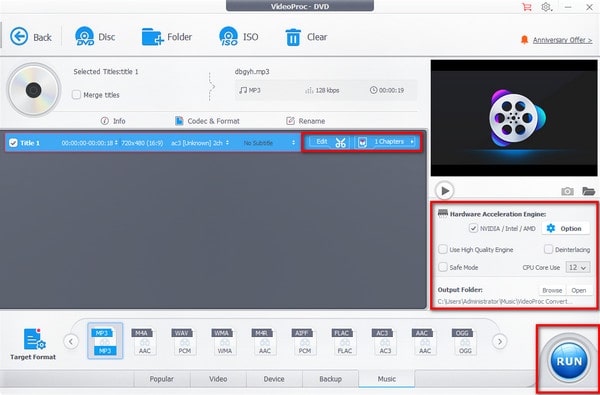Switch to the Device tab
This screenshot has height=395, width=600.
click(274, 379)
